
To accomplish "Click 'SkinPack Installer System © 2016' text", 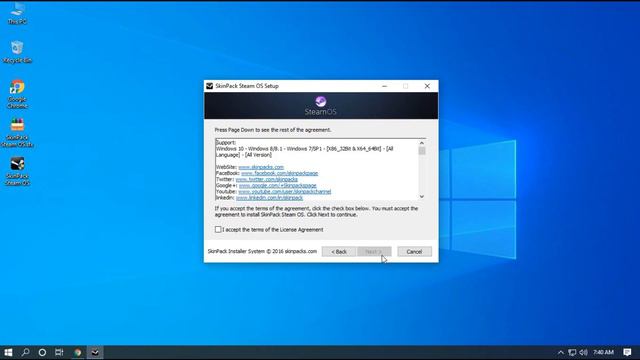I will [x=262, y=251].
